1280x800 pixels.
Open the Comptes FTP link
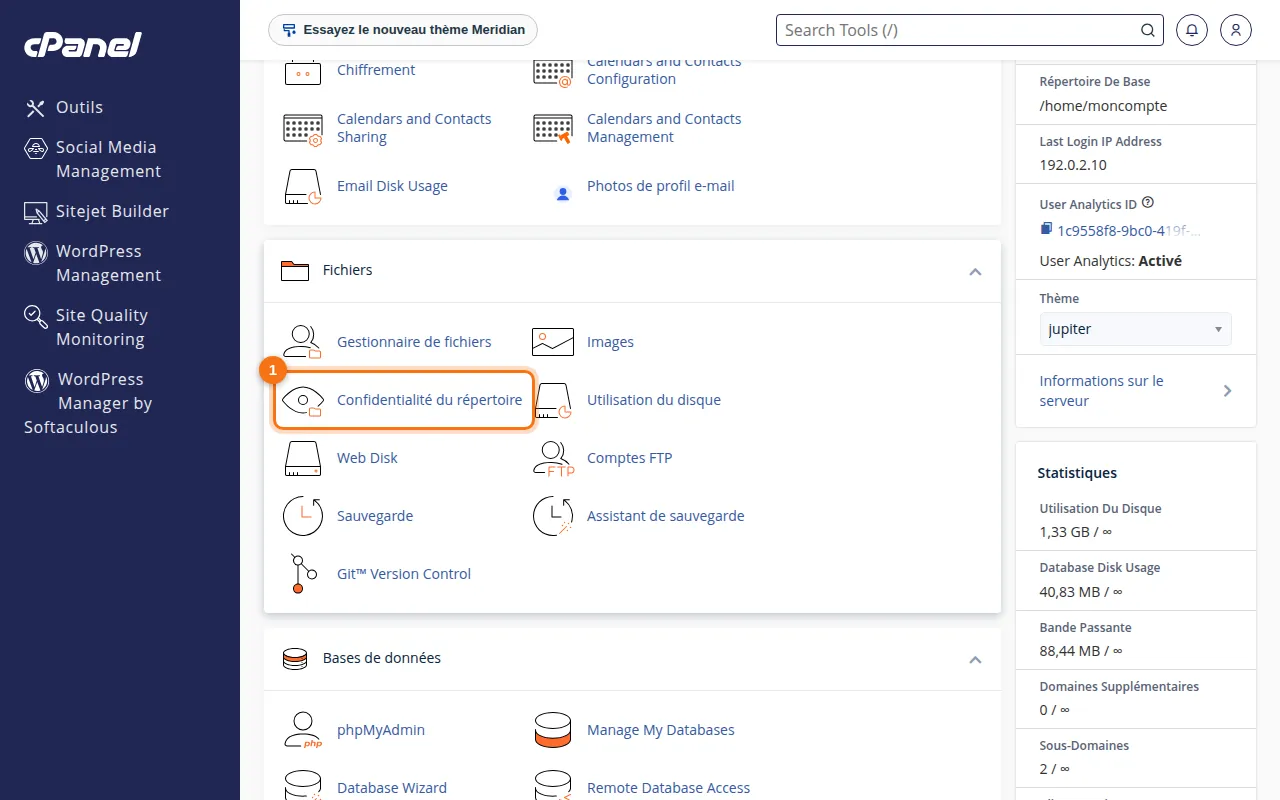coord(629,458)
